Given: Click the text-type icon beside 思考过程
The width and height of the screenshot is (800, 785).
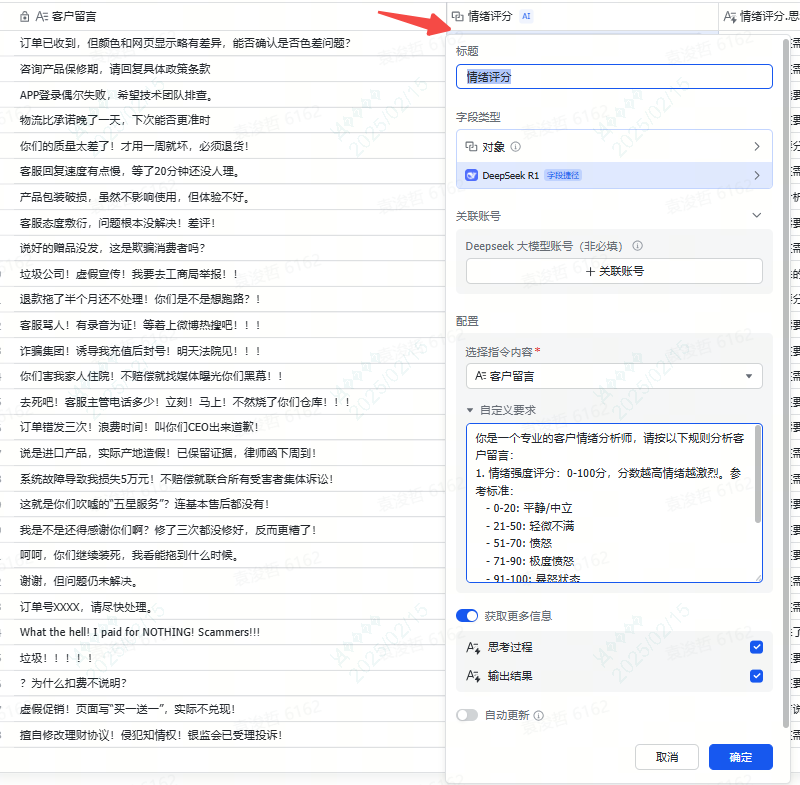Looking at the screenshot, I should (x=473, y=648).
